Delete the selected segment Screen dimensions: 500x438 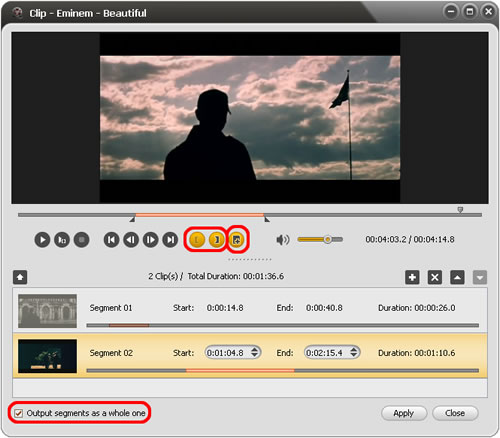coord(435,277)
